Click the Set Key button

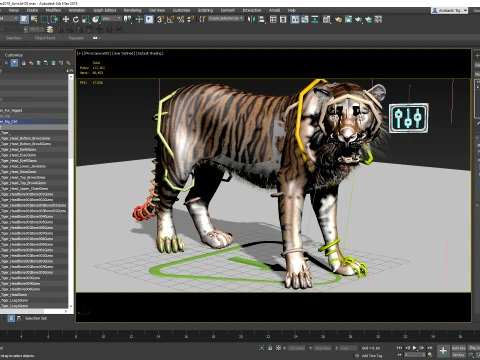(x=459, y=355)
